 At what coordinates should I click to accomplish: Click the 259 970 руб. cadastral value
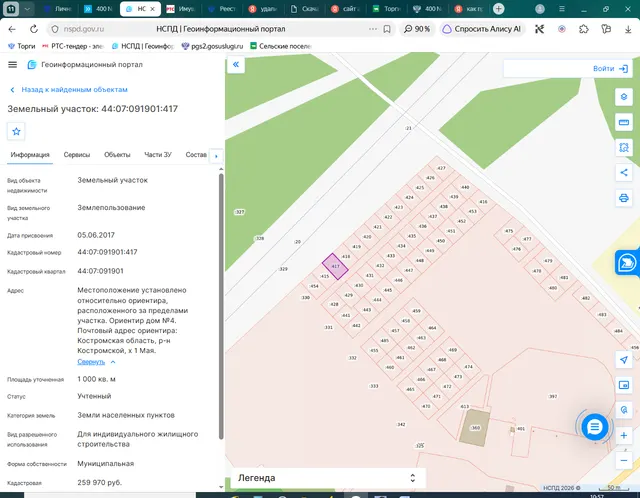pos(100,482)
